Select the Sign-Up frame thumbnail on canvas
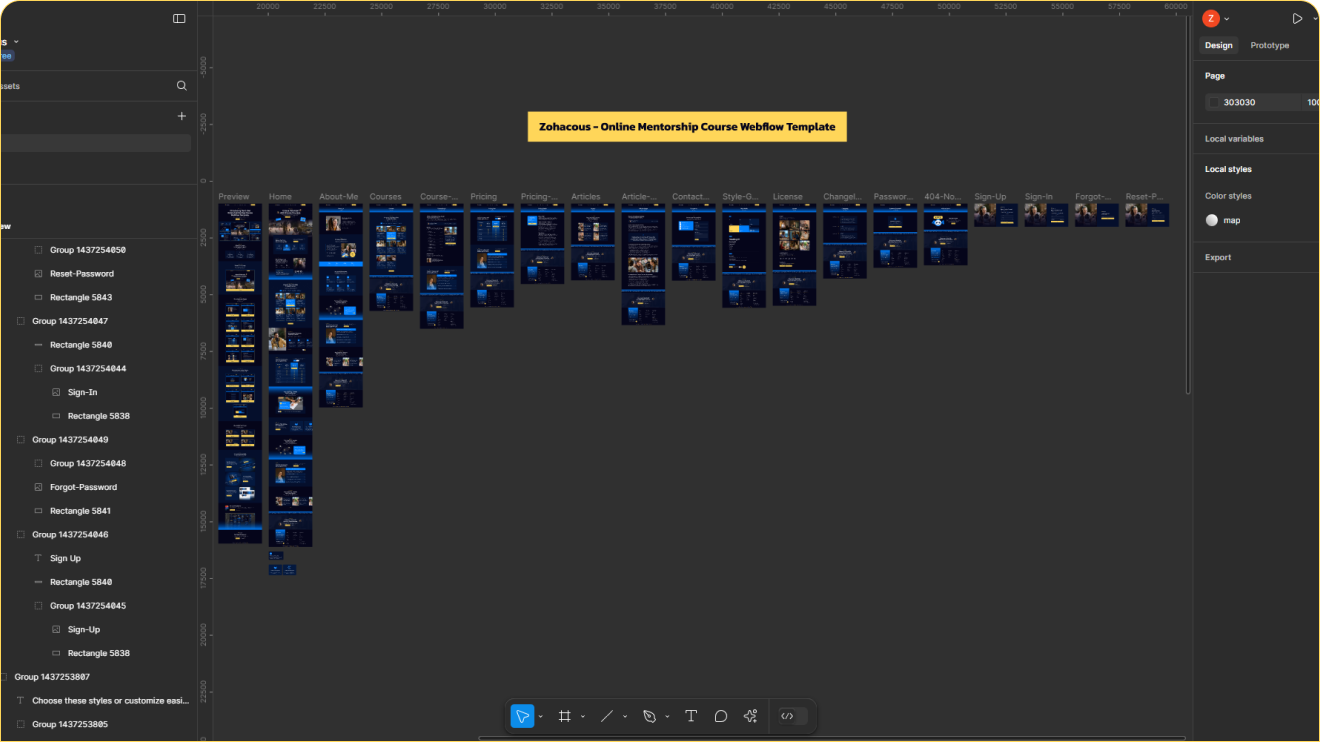This screenshot has height=742, width=1320. click(996, 215)
